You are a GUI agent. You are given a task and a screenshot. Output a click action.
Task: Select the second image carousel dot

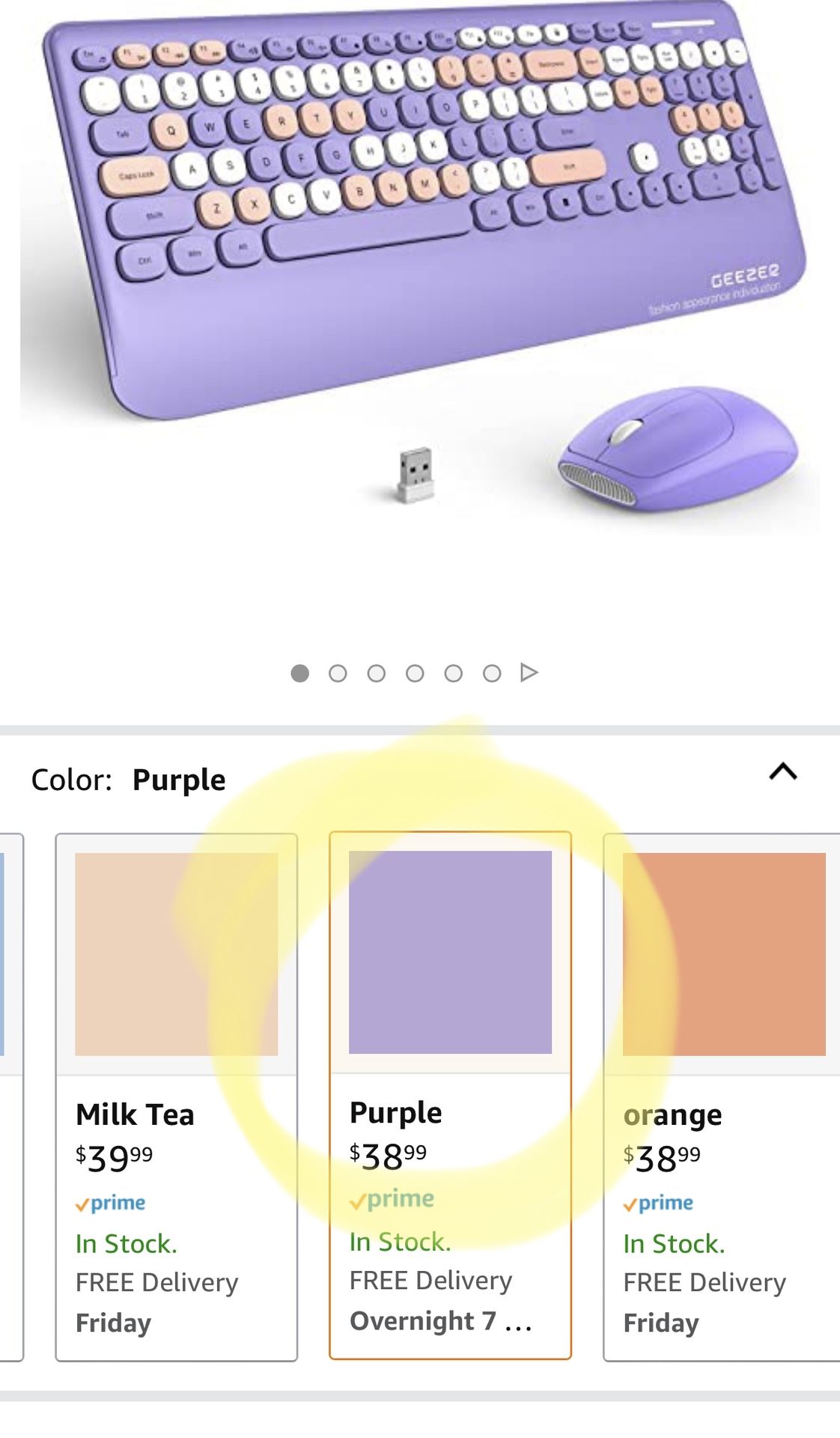[338, 673]
